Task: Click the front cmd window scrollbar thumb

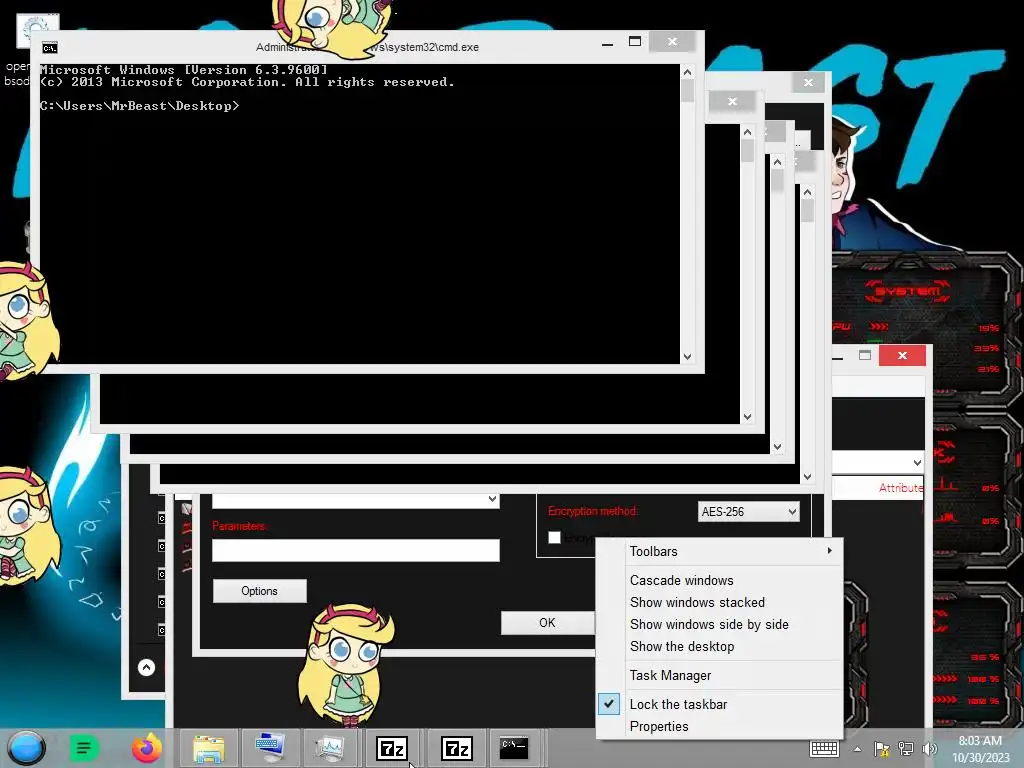Action: [x=687, y=90]
